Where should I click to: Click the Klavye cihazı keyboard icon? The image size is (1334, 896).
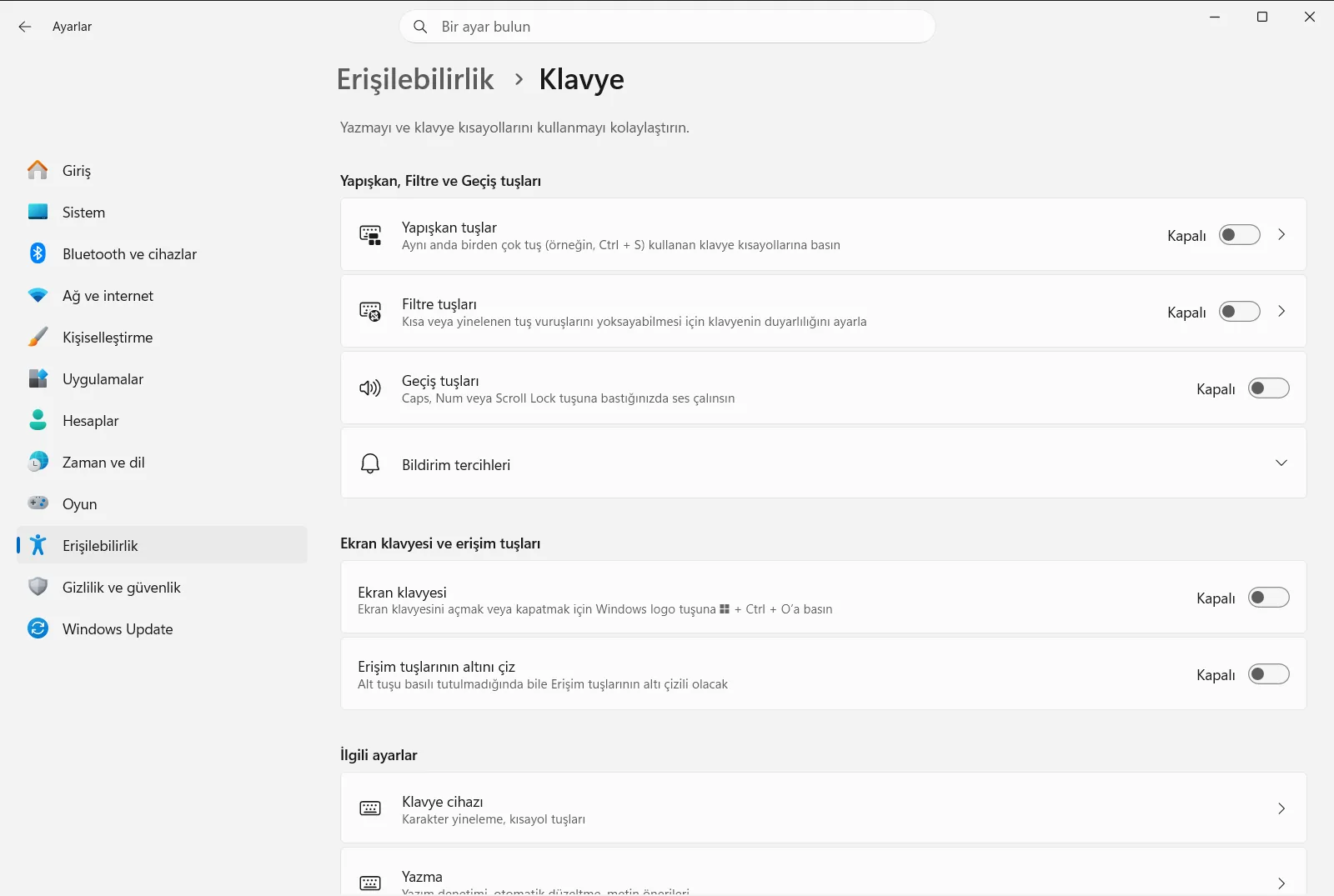point(370,808)
